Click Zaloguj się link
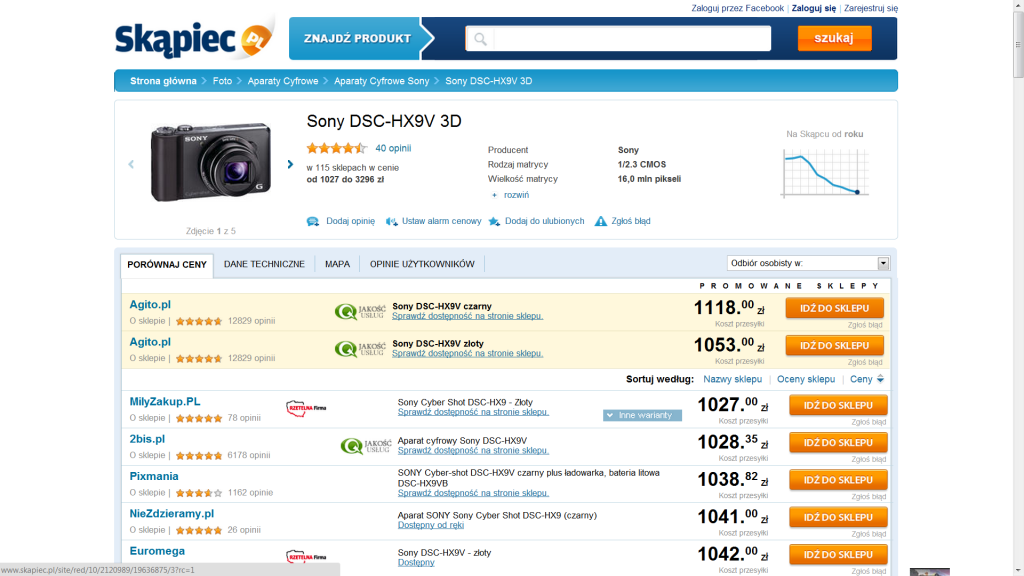1024x576 pixels. 814,8
